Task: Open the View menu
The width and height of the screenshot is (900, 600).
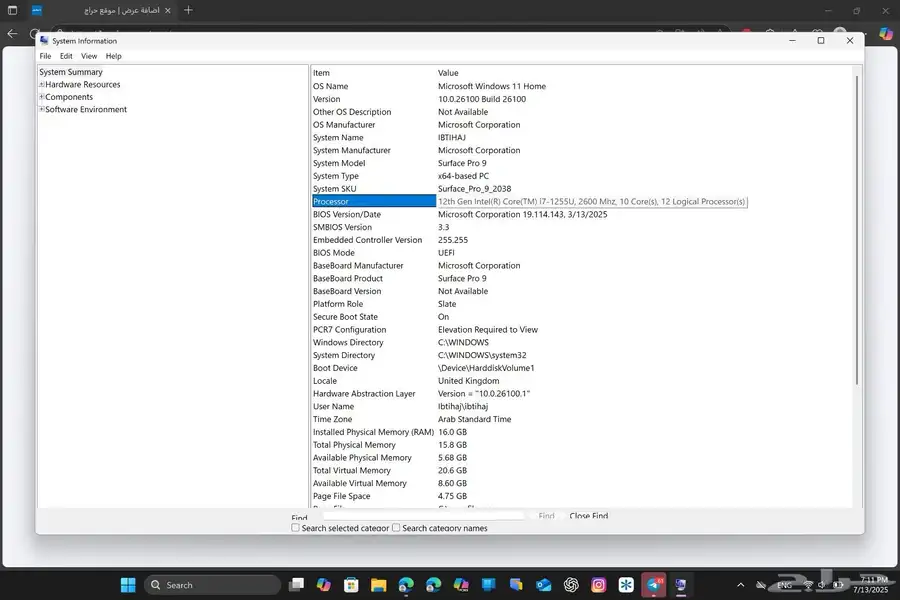Action: tap(89, 56)
